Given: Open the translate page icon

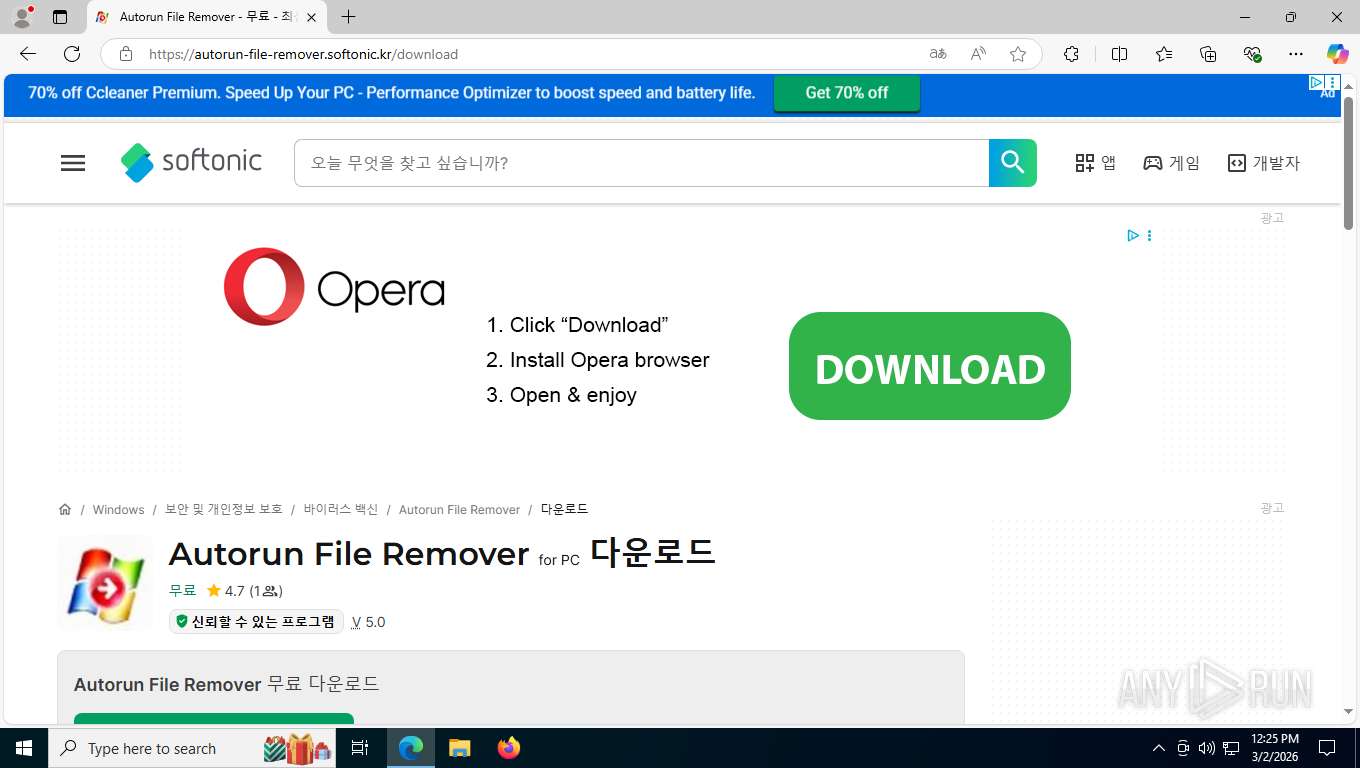Looking at the screenshot, I should [938, 54].
